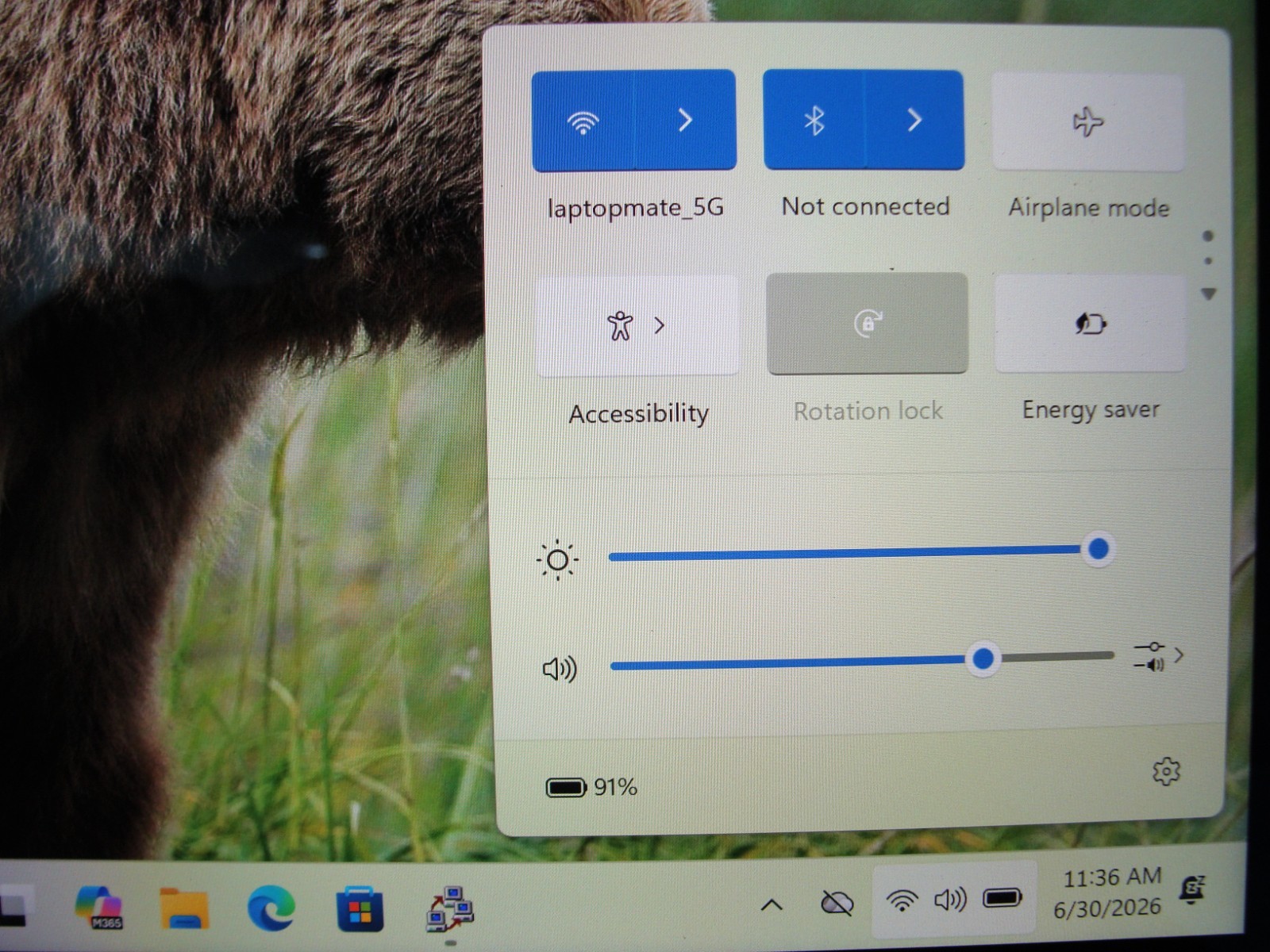This screenshot has height=952, width=1270.
Task: Toggle Wi-Fi off with the wireless icon
Action: 583,121
